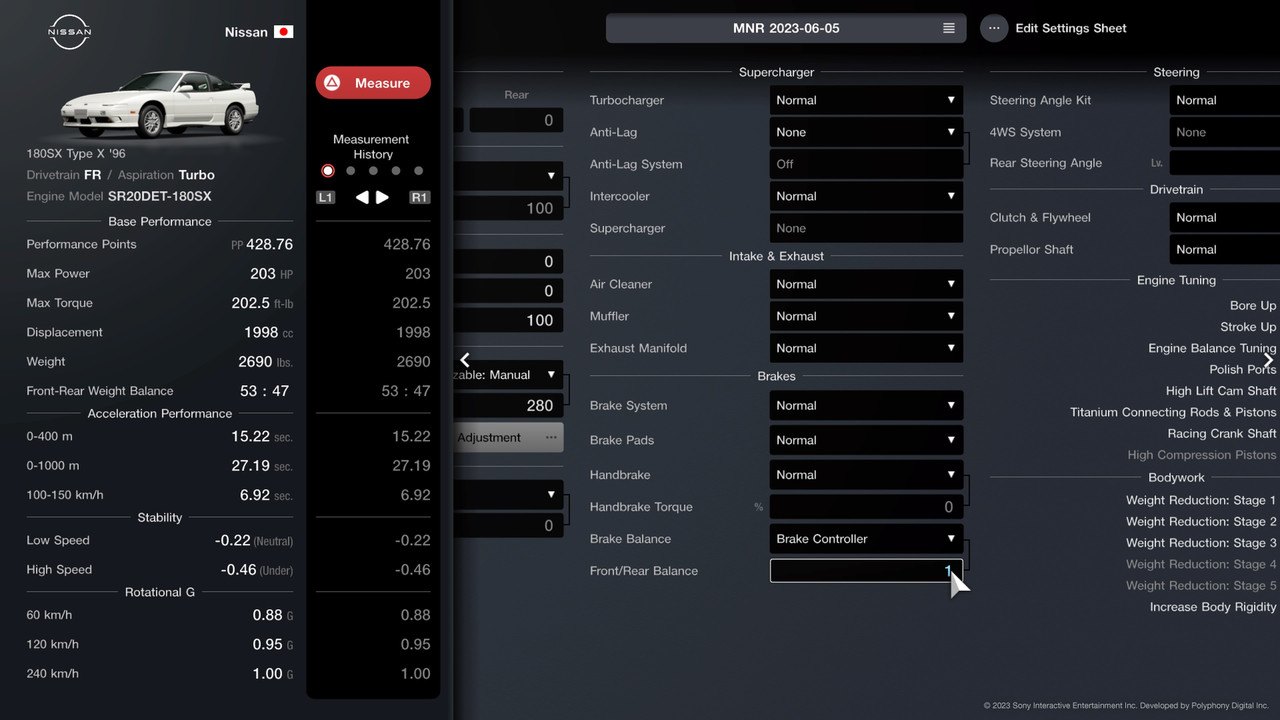Open the Anti-Lag dropdown
Viewport: 1280px width, 720px height.
click(867, 132)
